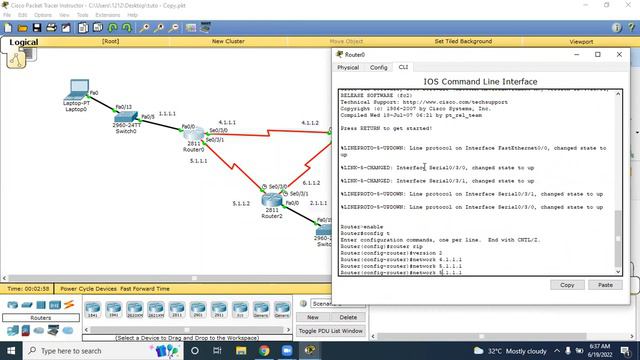
Task: Open a file with the folder icon
Action: [x=22, y=28]
